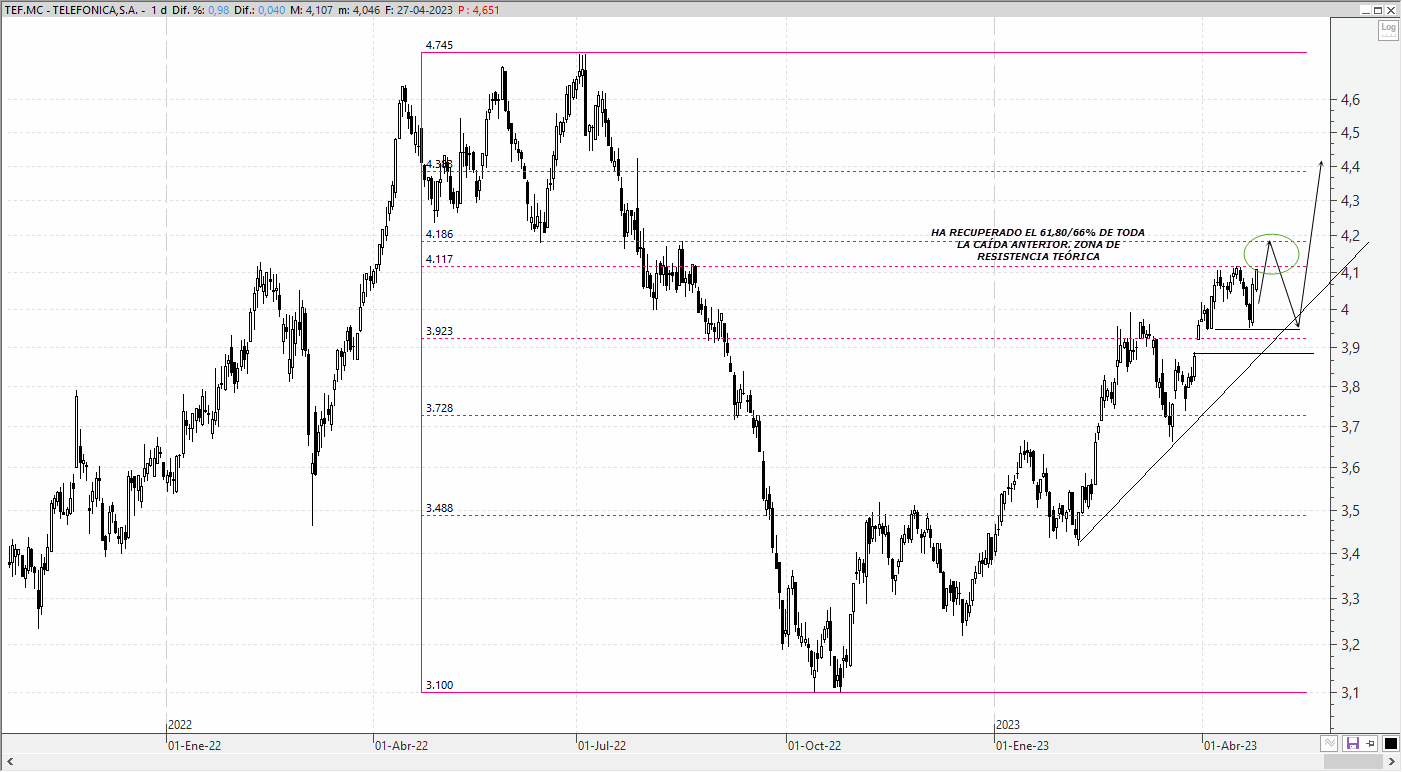The height and width of the screenshot is (772, 1402).
Task: Click the 4.186 Fibonacci level label
Action: click(x=439, y=234)
